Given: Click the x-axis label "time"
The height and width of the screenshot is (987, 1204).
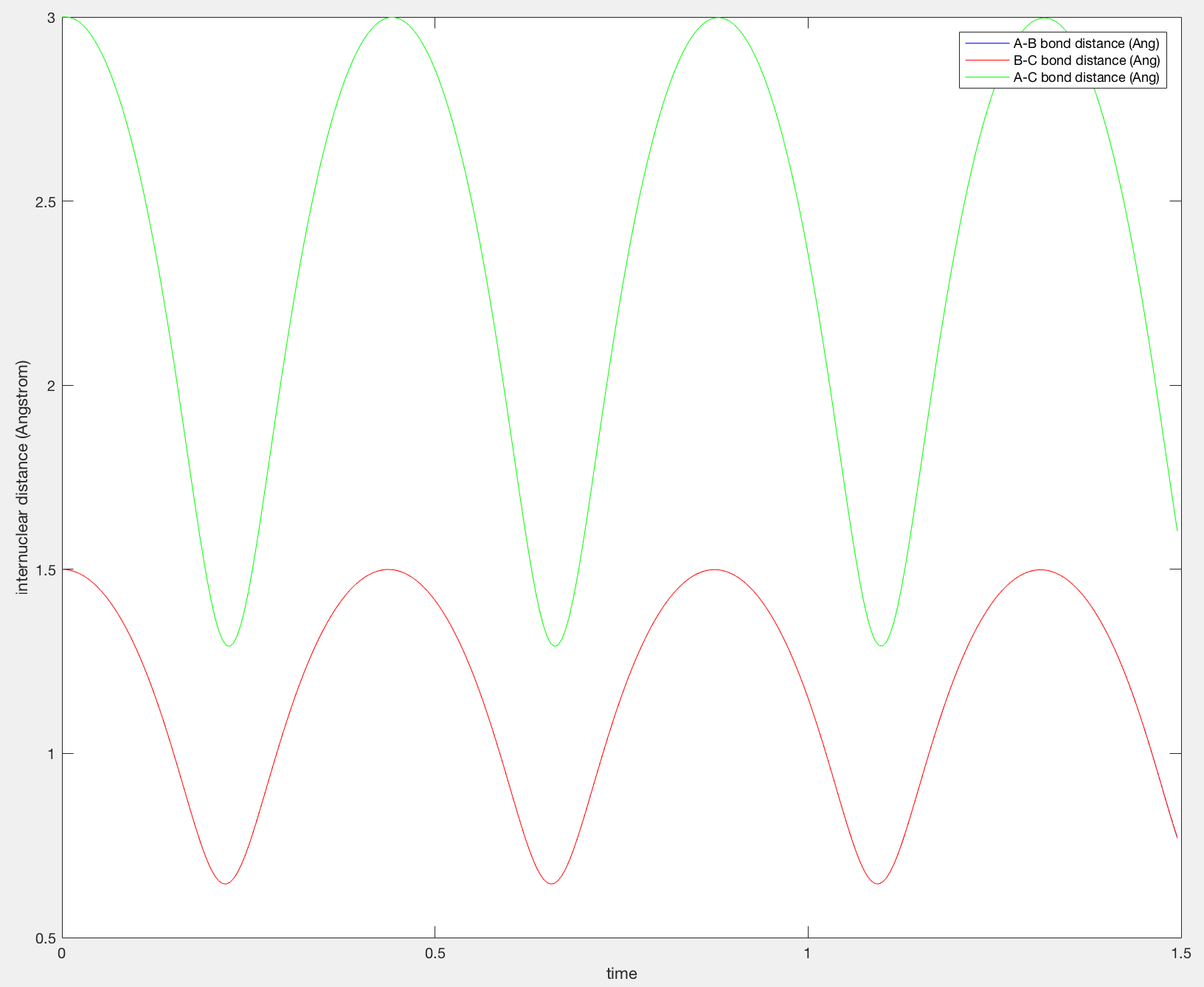Looking at the screenshot, I should 621,973.
